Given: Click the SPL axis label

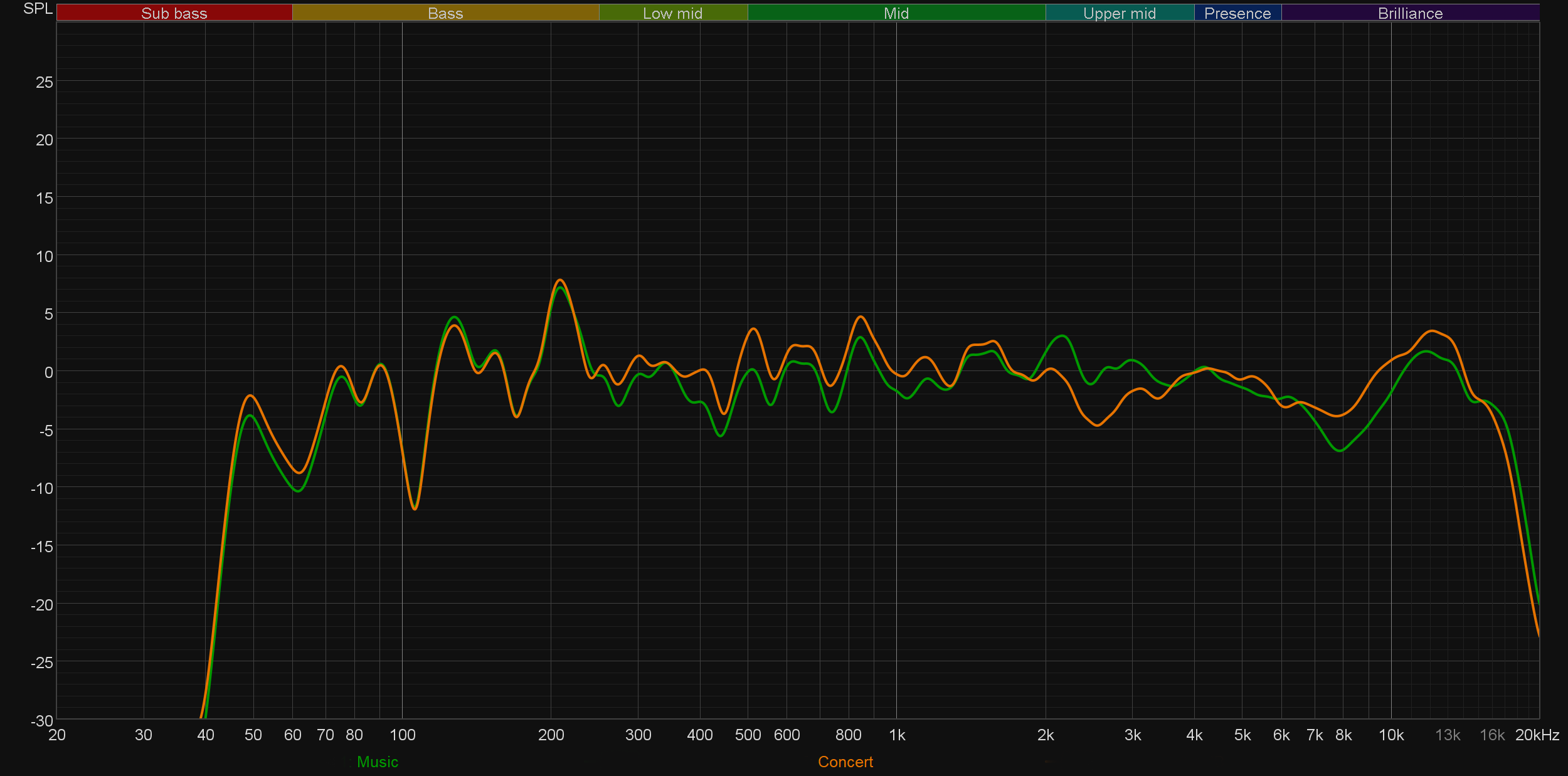Looking at the screenshot, I should [38, 9].
